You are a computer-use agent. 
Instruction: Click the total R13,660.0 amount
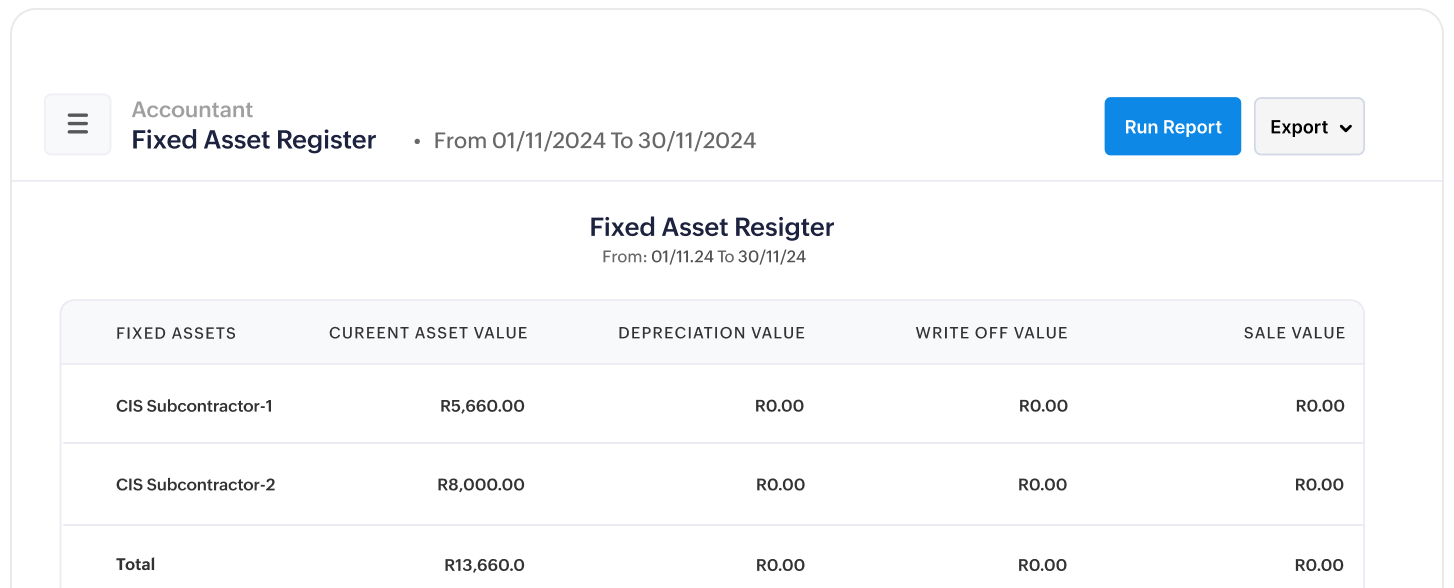coord(484,565)
